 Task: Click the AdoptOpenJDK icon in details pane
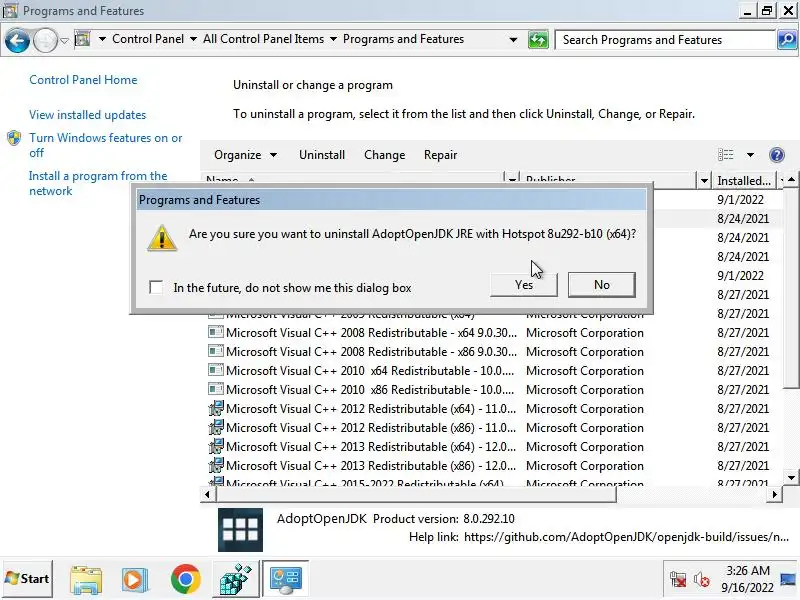click(240, 530)
